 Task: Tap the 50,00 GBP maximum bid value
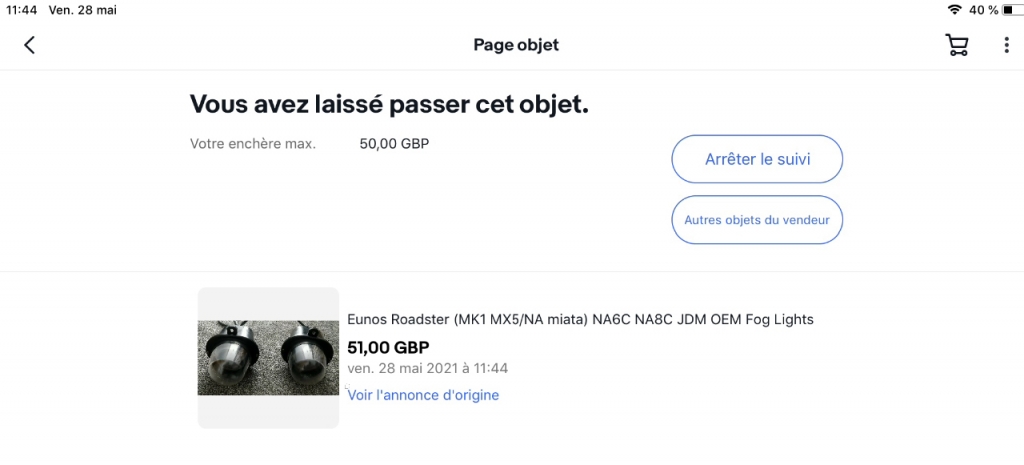click(x=394, y=144)
